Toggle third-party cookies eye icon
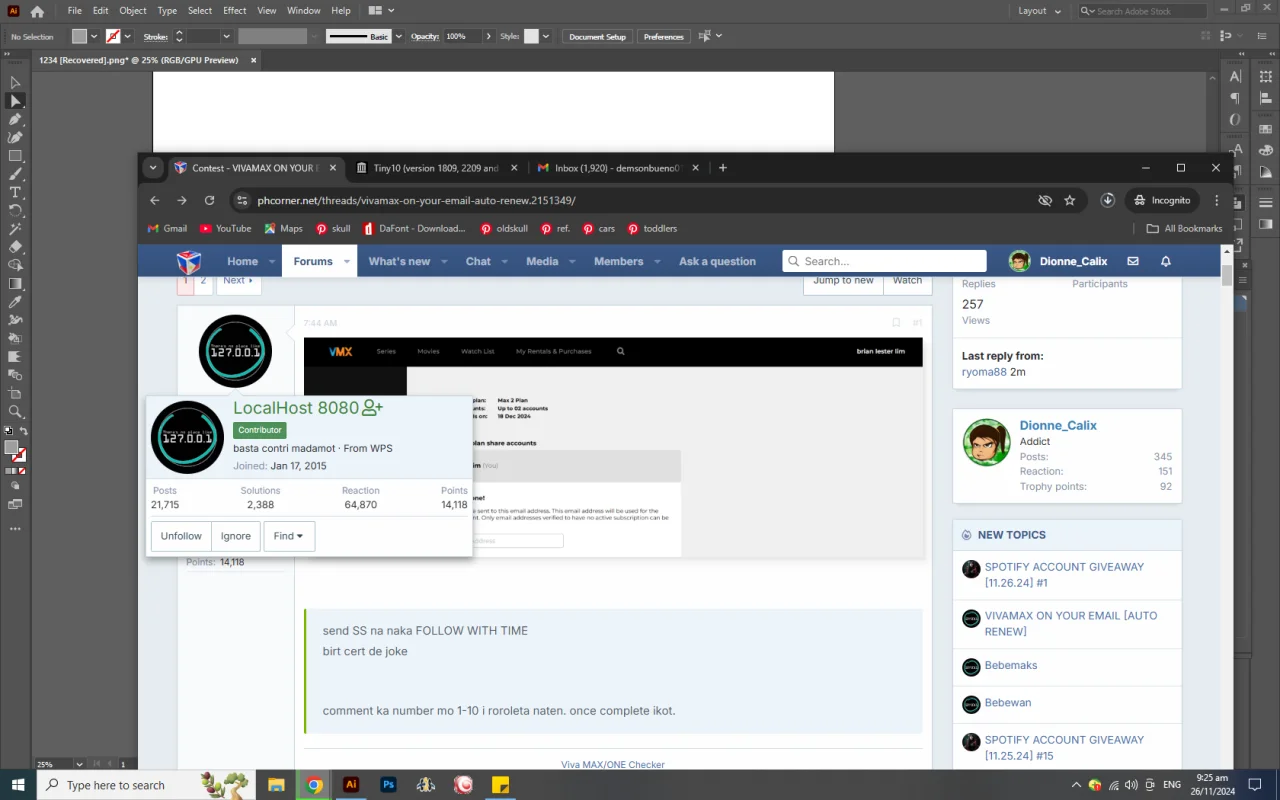This screenshot has width=1280, height=800. [1045, 200]
